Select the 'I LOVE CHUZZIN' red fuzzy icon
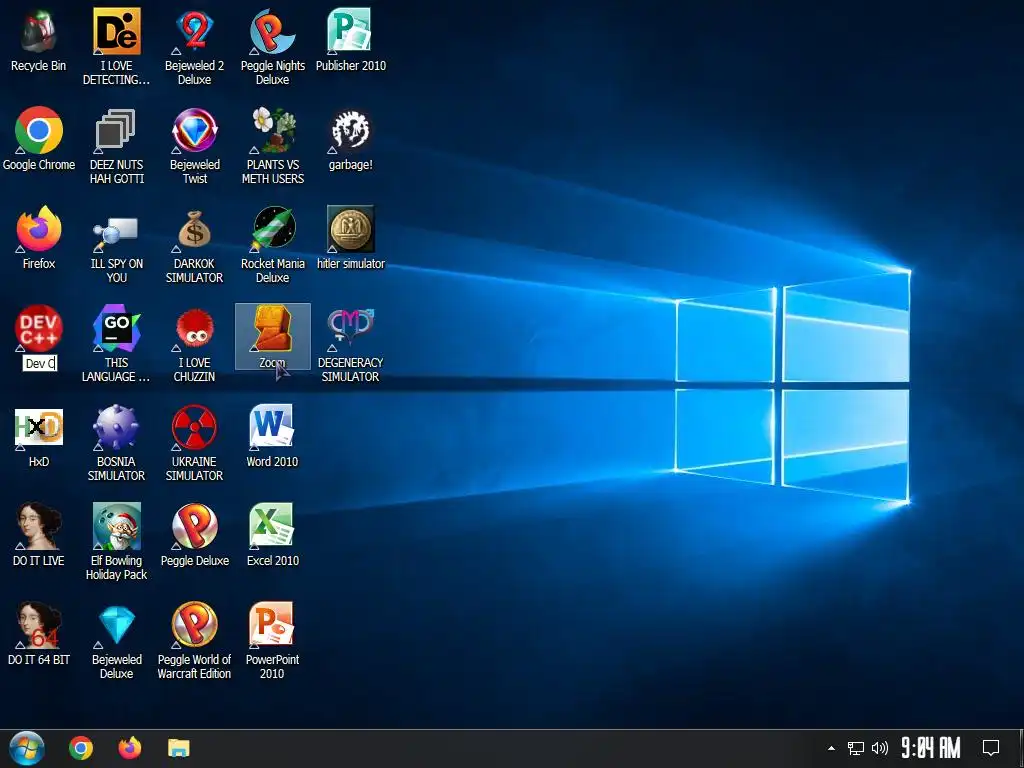1024x768 pixels. coord(195,328)
